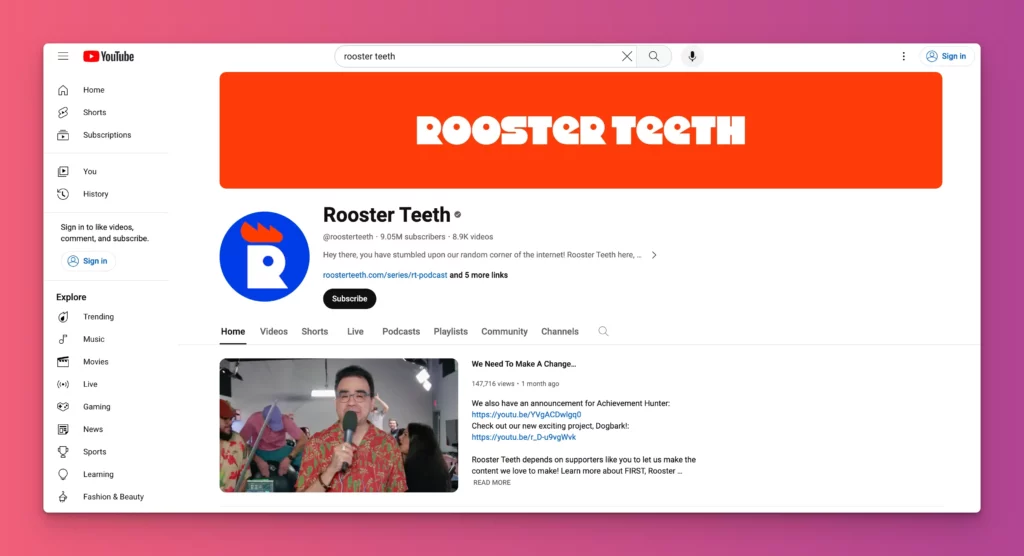Expand video description with READ MORE
Screen dimensions: 1024x556
pos(491,482)
